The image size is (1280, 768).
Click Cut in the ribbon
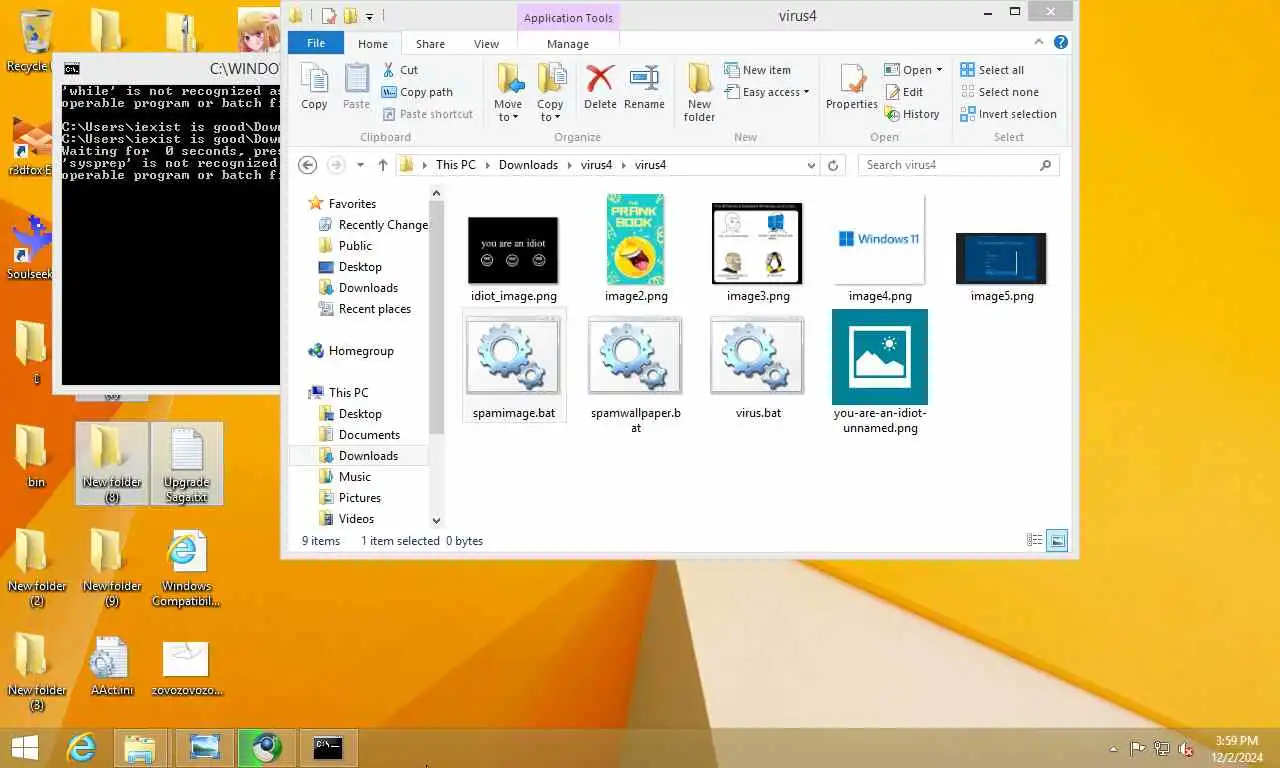(x=400, y=70)
